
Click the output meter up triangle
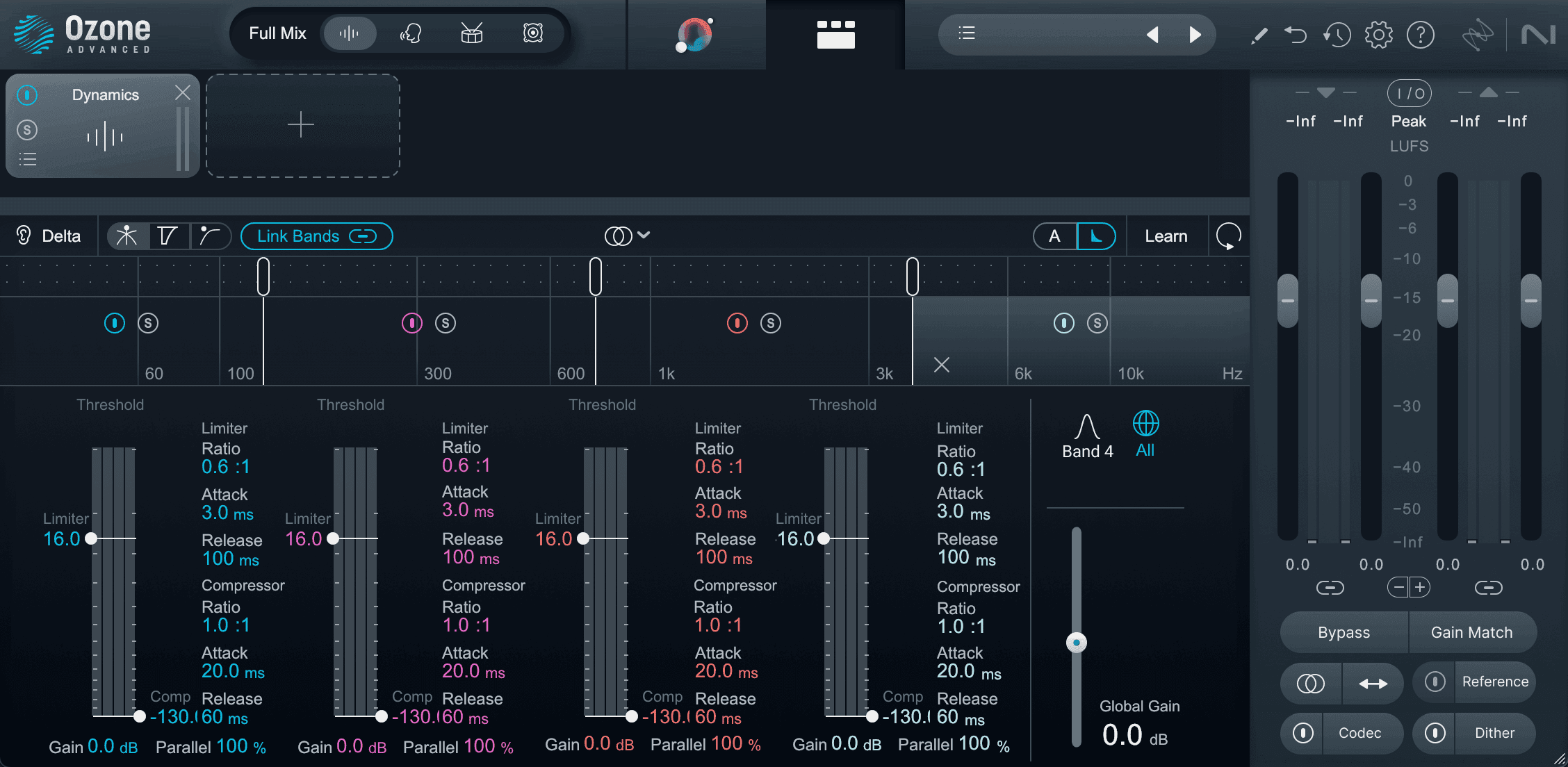1489,92
